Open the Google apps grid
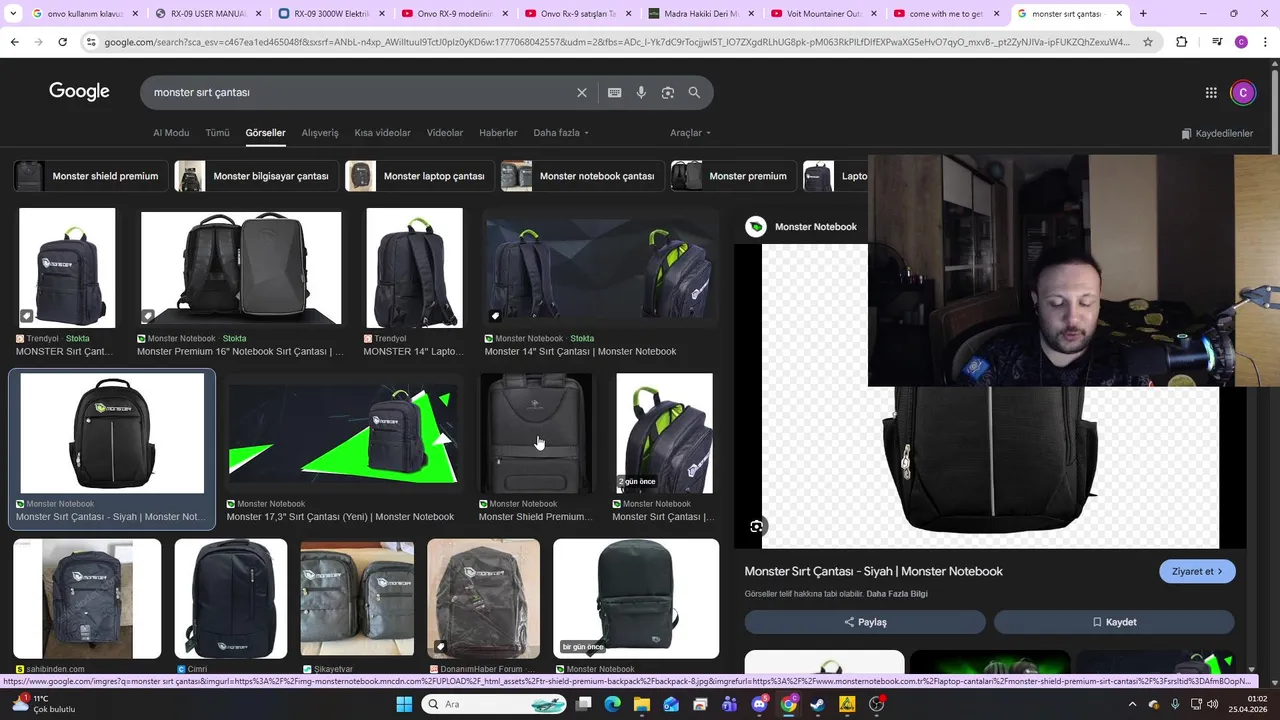Image resolution: width=1280 pixels, height=720 pixels. [1211, 92]
